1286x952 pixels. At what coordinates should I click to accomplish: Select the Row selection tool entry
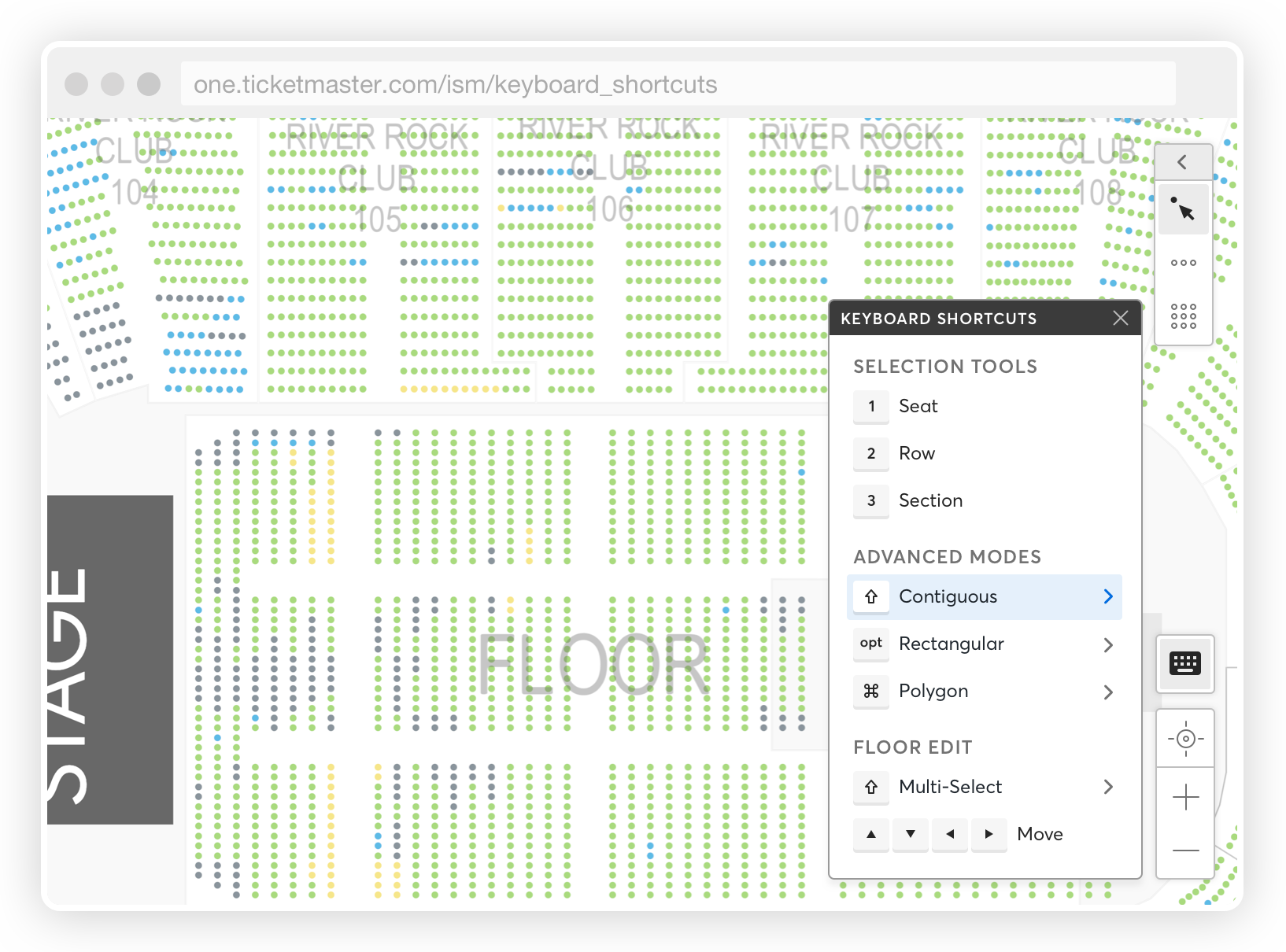click(x=917, y=453)
